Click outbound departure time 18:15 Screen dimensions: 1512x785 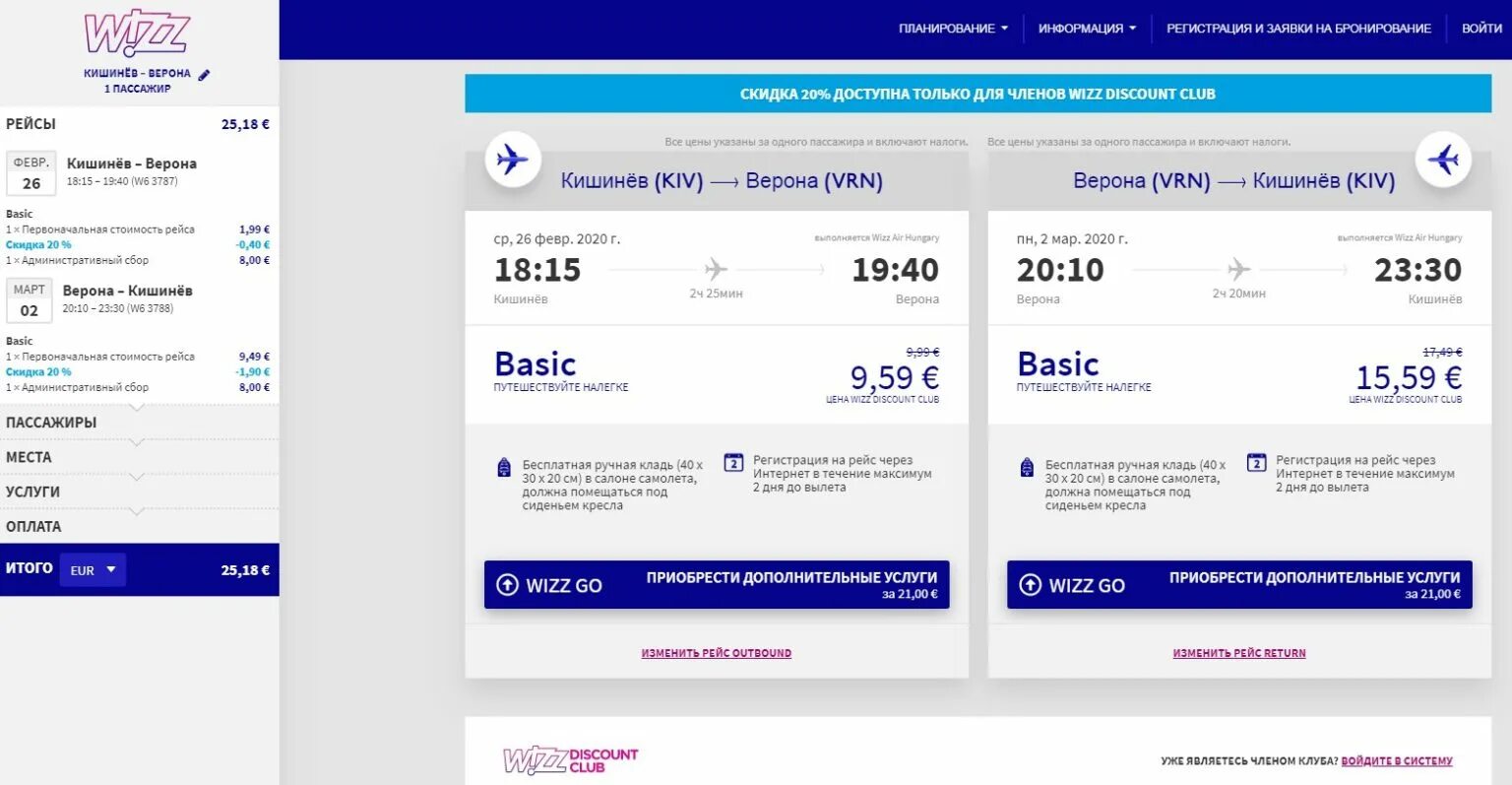[537, 270]
